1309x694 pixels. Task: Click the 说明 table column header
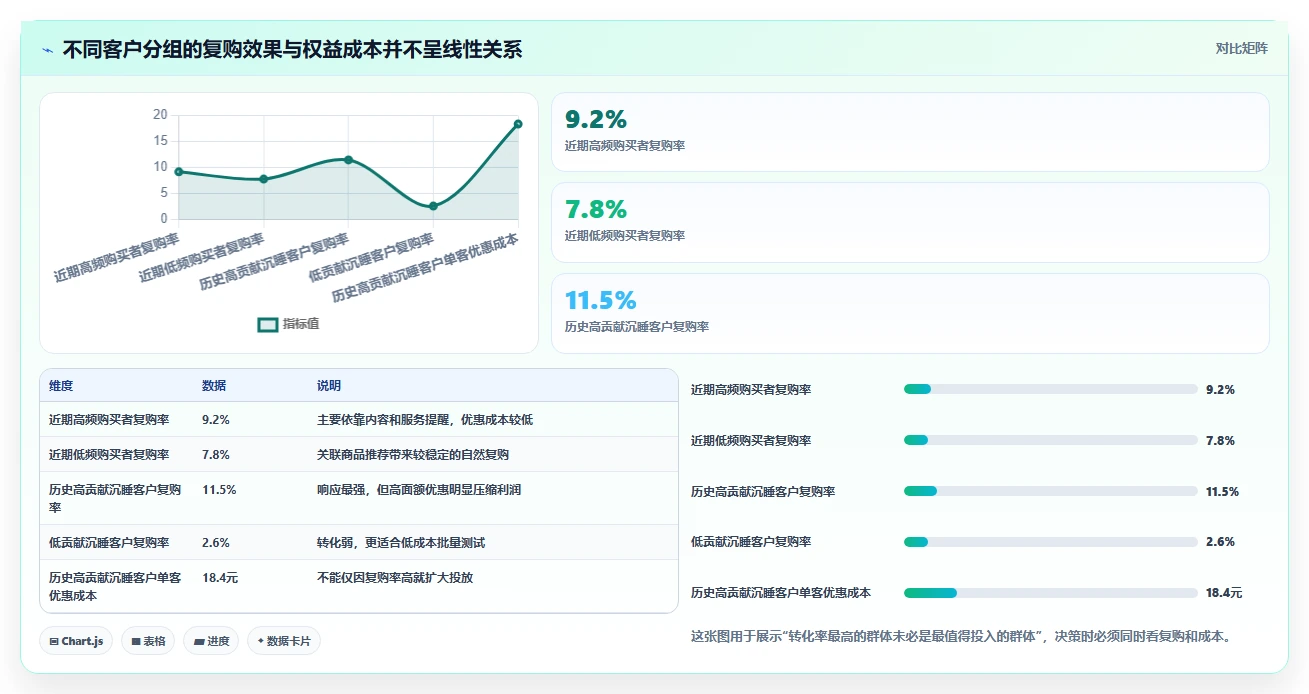coord(329,386)
